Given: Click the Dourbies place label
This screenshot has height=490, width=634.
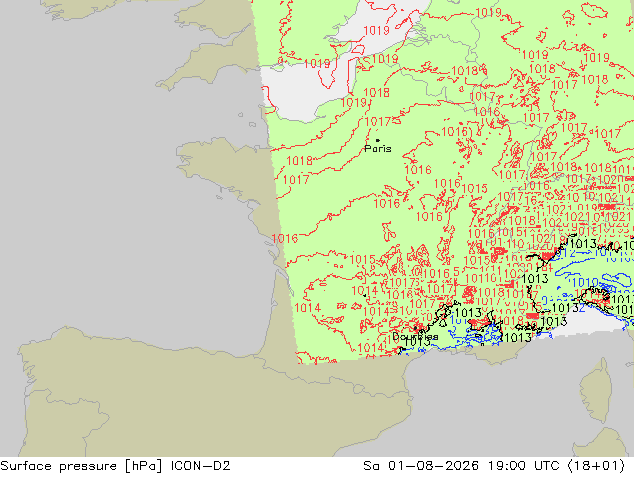Looking at the screenshot, I should pos(415,336).
